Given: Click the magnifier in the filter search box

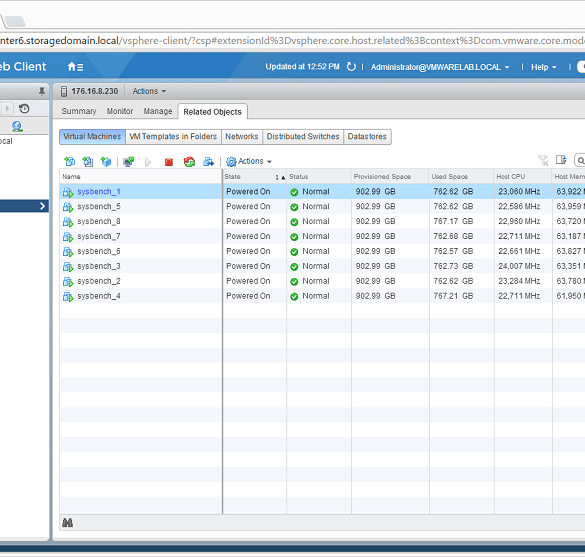Looking at the screenshot, I should click(x=581, y=161).
